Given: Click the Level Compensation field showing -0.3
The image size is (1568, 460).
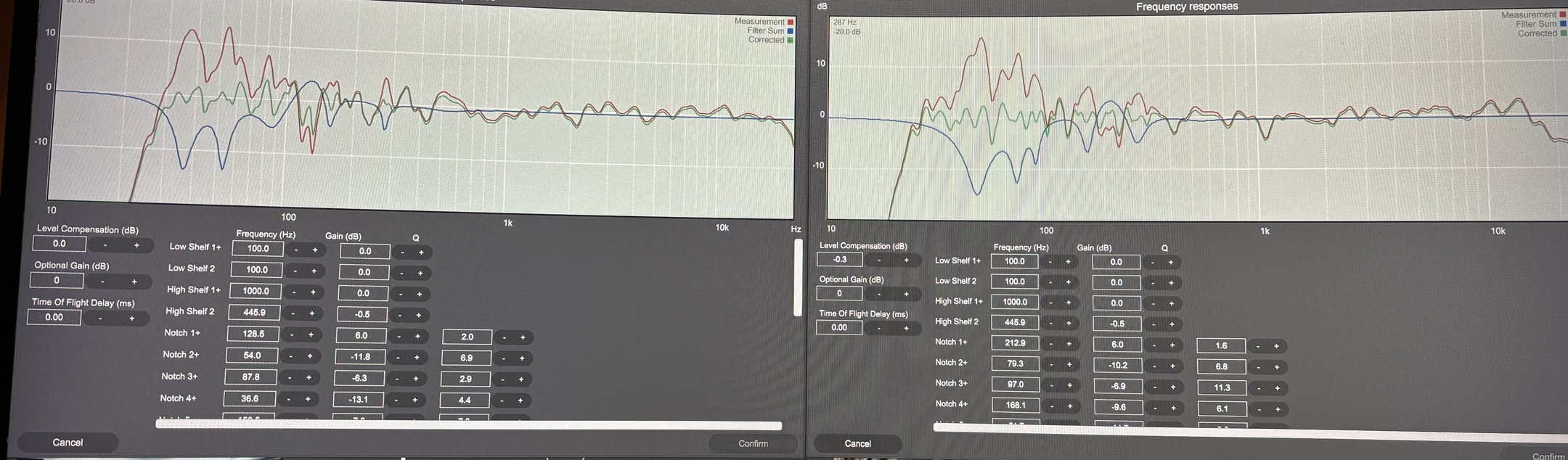Looking at the screenshot, I should [x=840, y=260].
